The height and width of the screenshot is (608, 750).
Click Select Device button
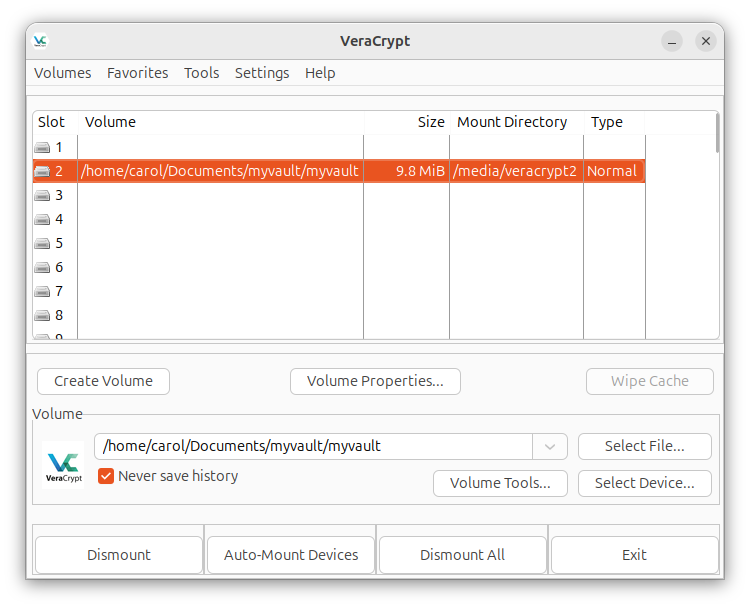[x=645, y=483]
